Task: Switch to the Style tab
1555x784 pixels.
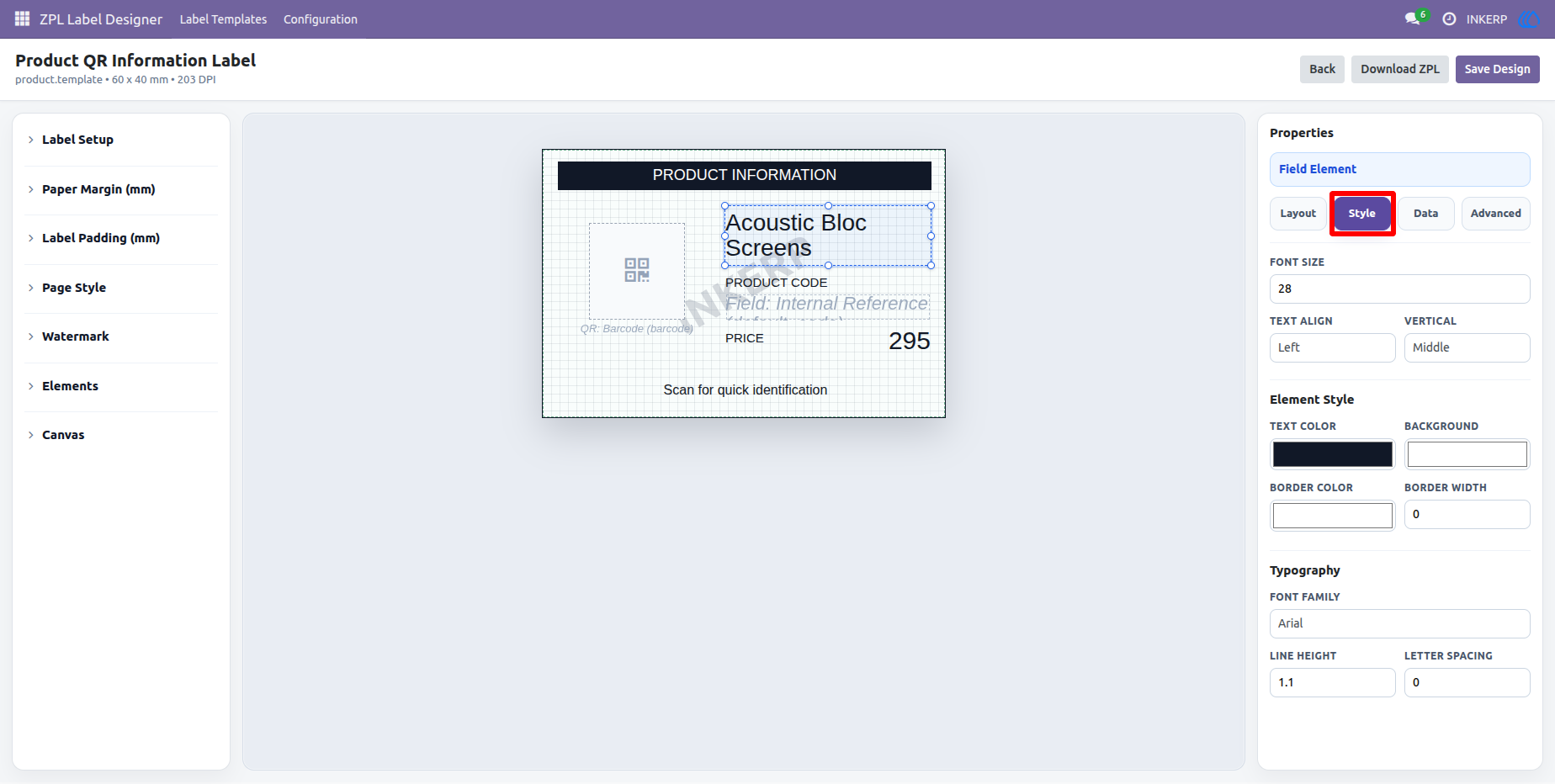Action: click(x=1361, y=214)
